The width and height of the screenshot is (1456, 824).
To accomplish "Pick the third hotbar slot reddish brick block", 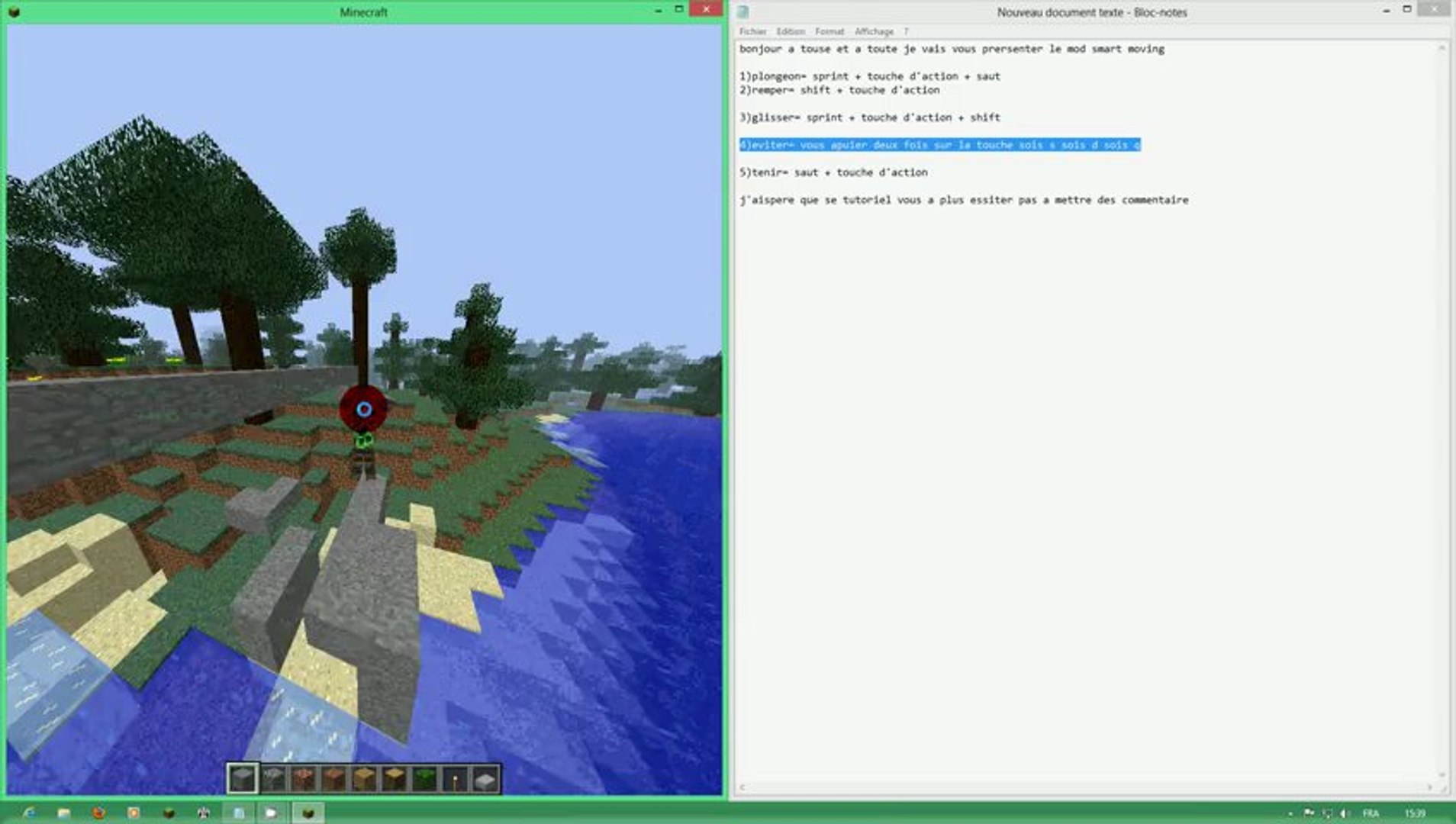I will pyautogui.click(x=304, y=778).
